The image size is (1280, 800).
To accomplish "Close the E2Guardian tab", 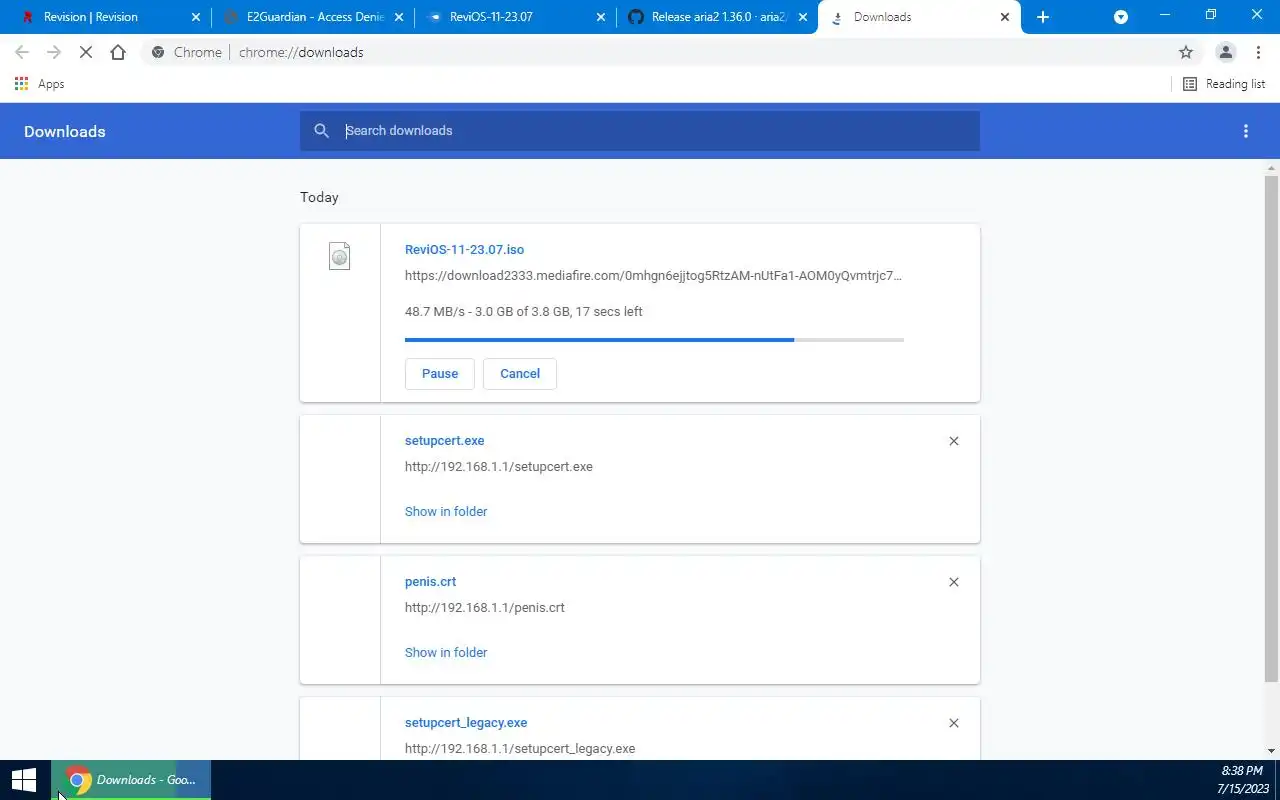I will tap(399, 17).
